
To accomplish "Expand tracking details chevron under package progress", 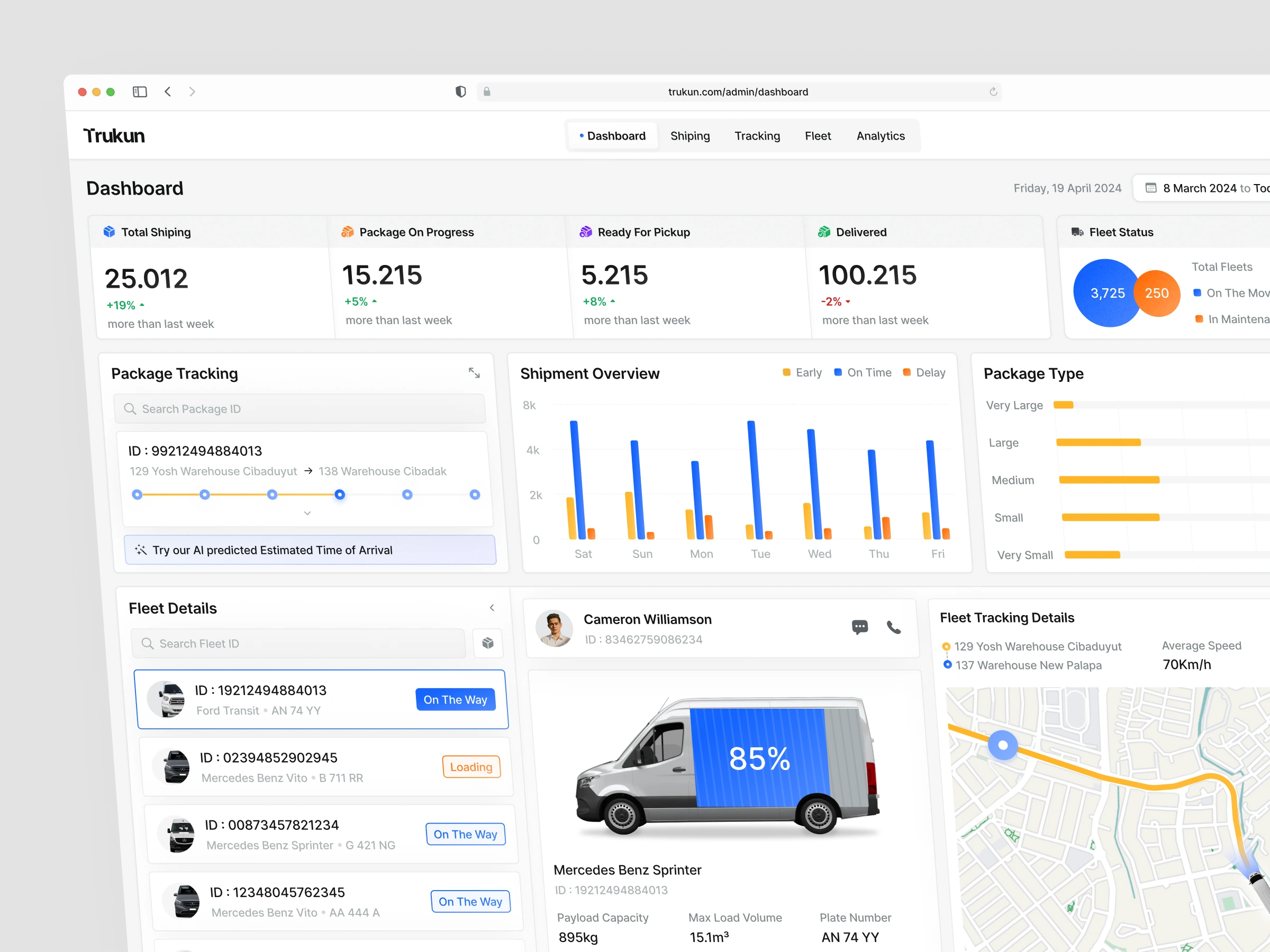I will 307,513.
